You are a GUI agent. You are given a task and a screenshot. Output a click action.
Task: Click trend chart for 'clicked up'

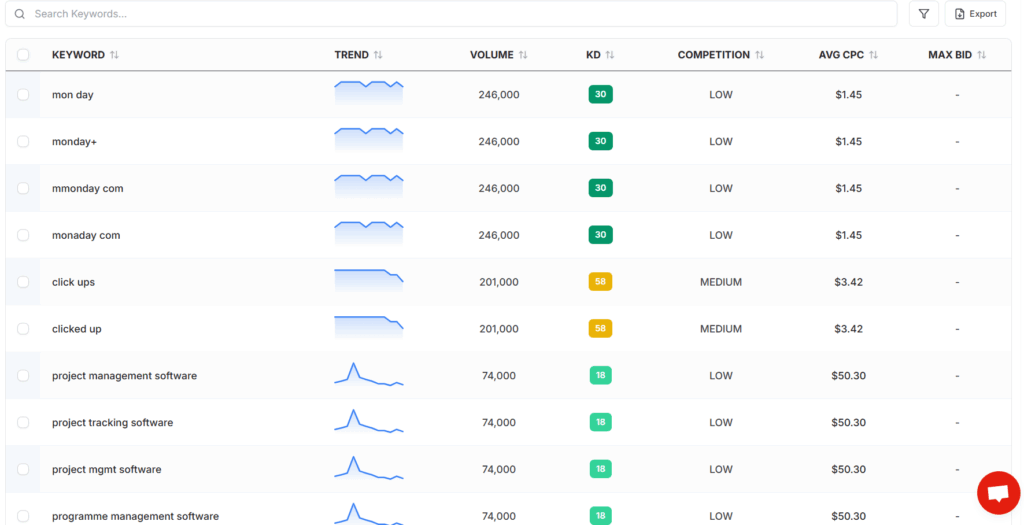[368, 328]
